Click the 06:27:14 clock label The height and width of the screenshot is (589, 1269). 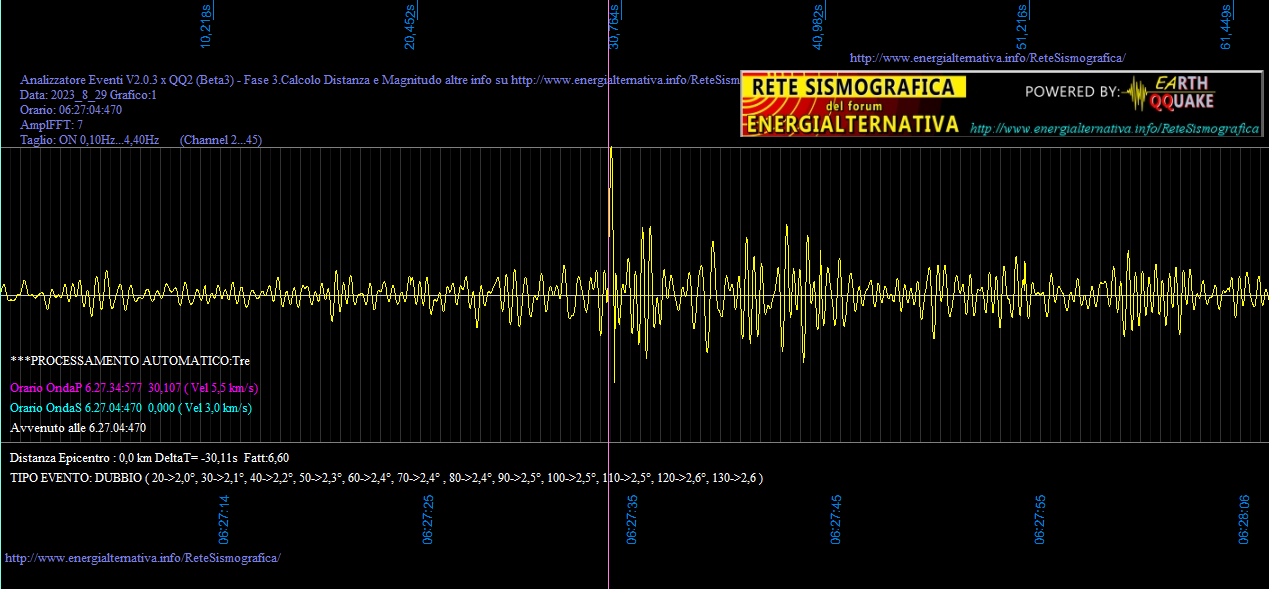pos(224,519)
